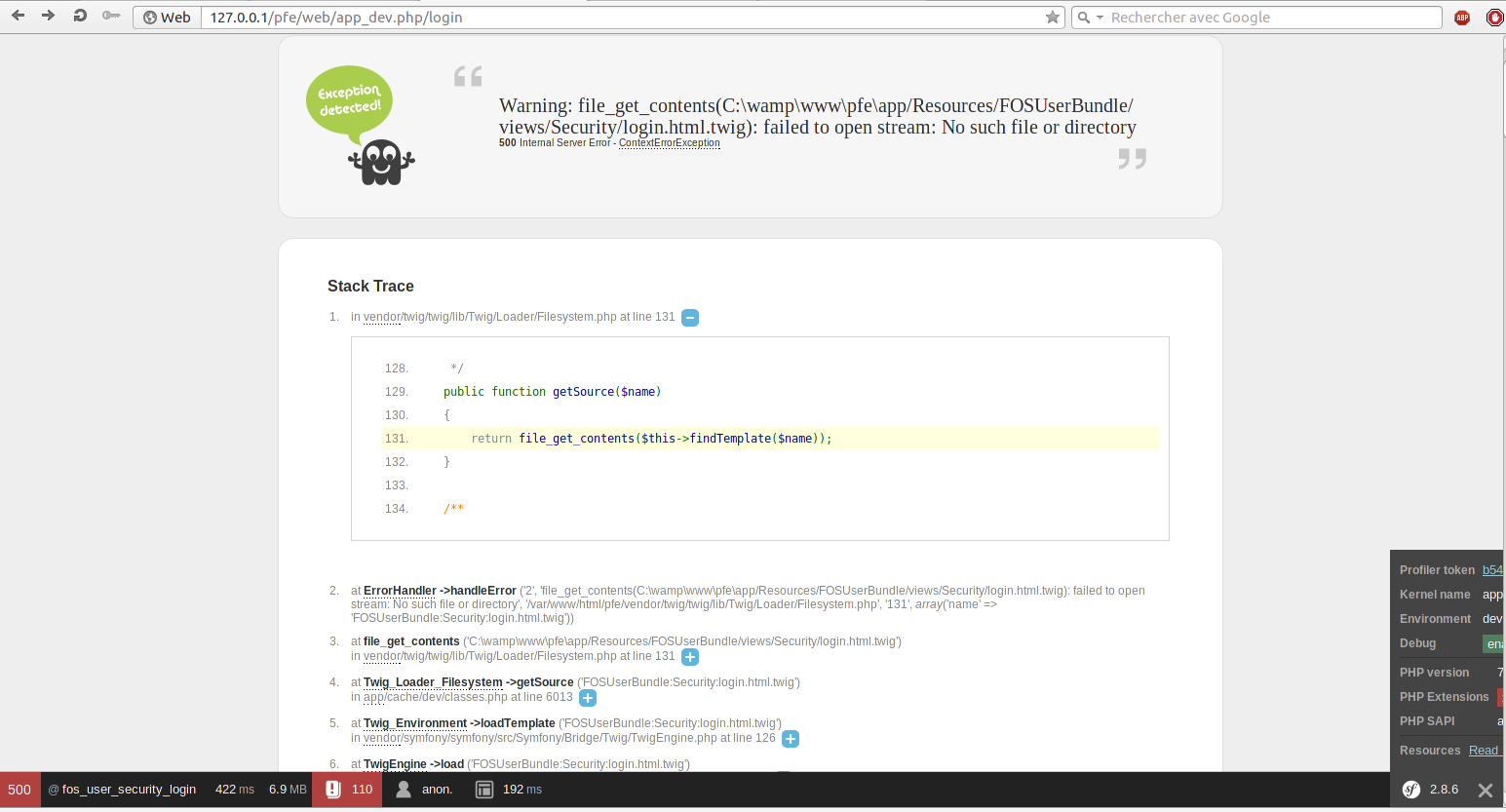This screenshot has width=1506, height=812.
Task: Click the search magnifier icon
Action: (x=1083, y=18)
